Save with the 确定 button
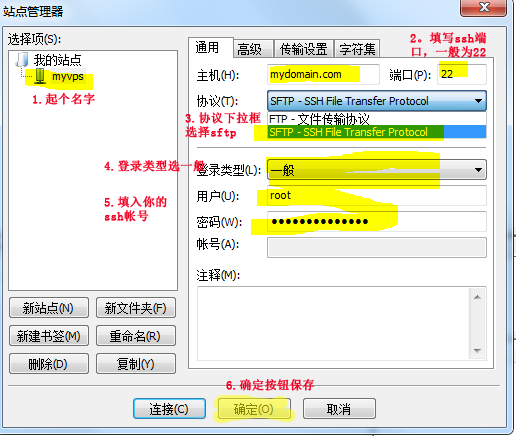The width and height of the screenshot is (516, 436). tap(254, 409)
